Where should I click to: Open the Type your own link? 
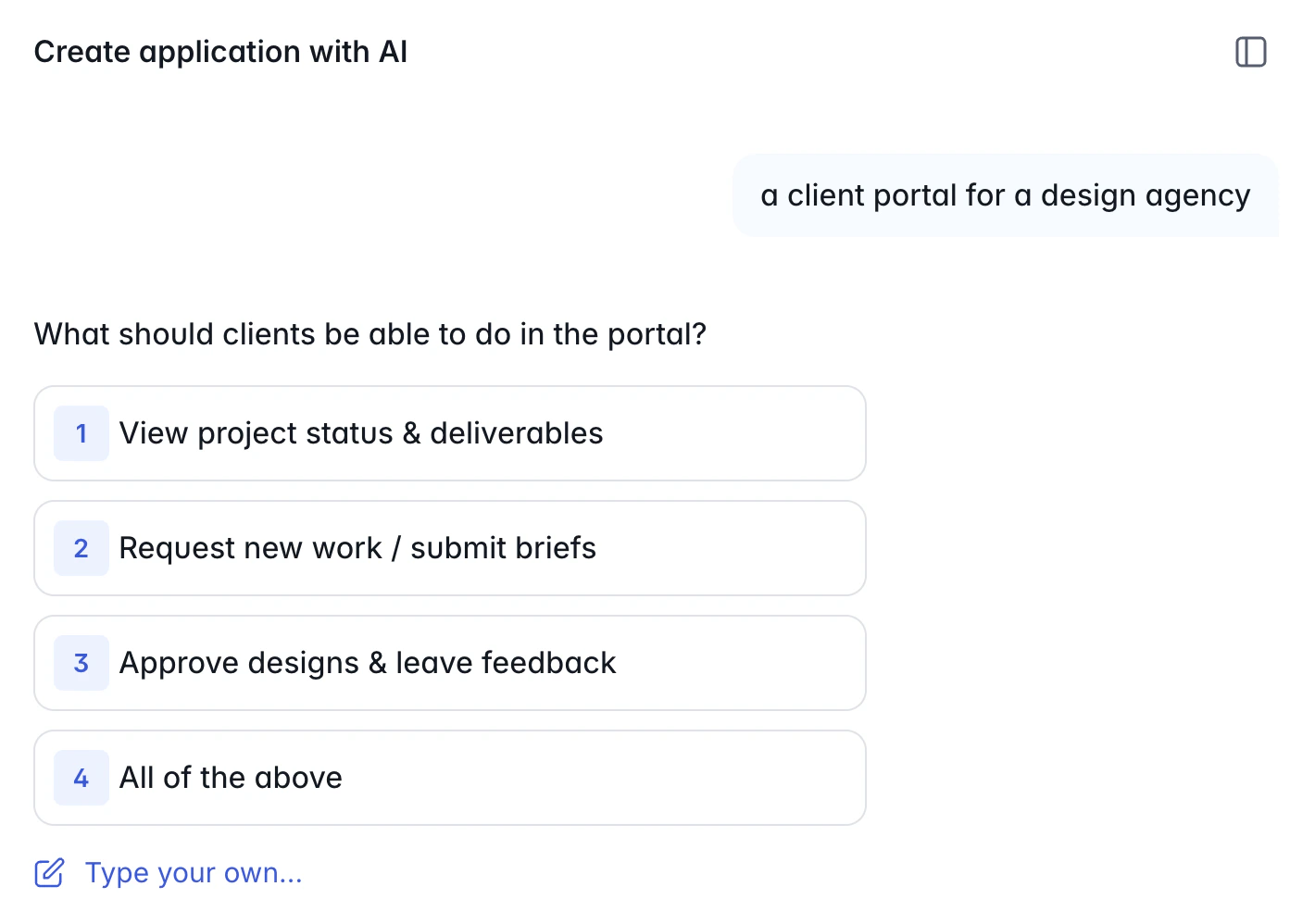pos(194,873)
